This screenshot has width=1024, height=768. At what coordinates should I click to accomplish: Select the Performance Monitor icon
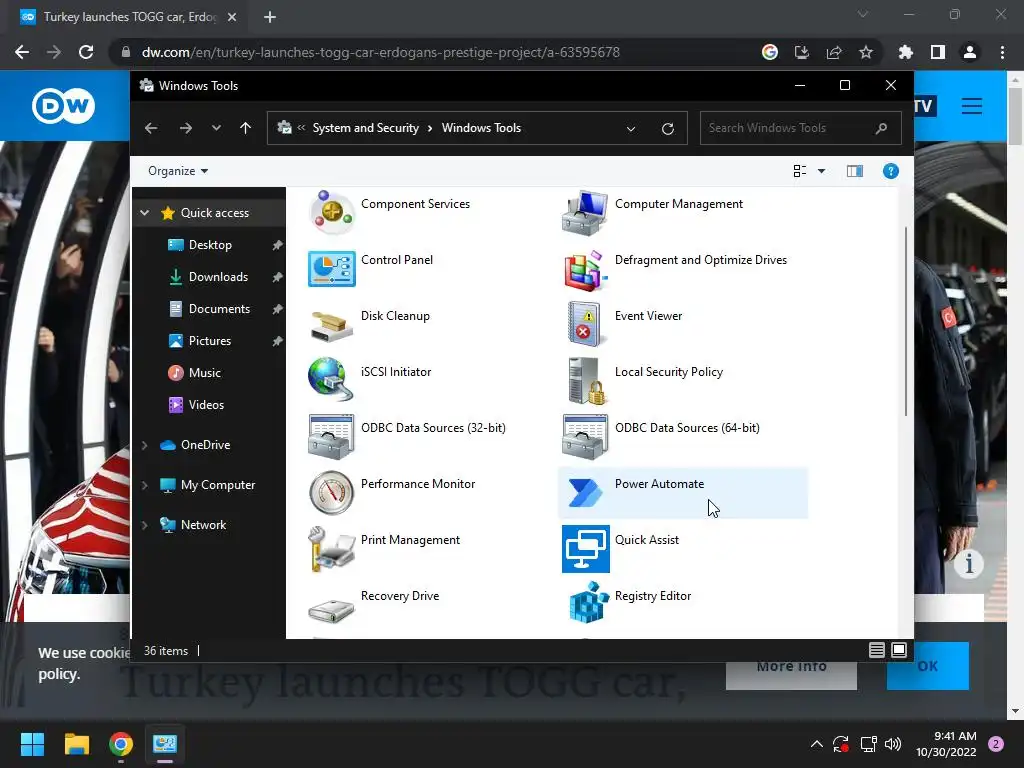[332, 492]
